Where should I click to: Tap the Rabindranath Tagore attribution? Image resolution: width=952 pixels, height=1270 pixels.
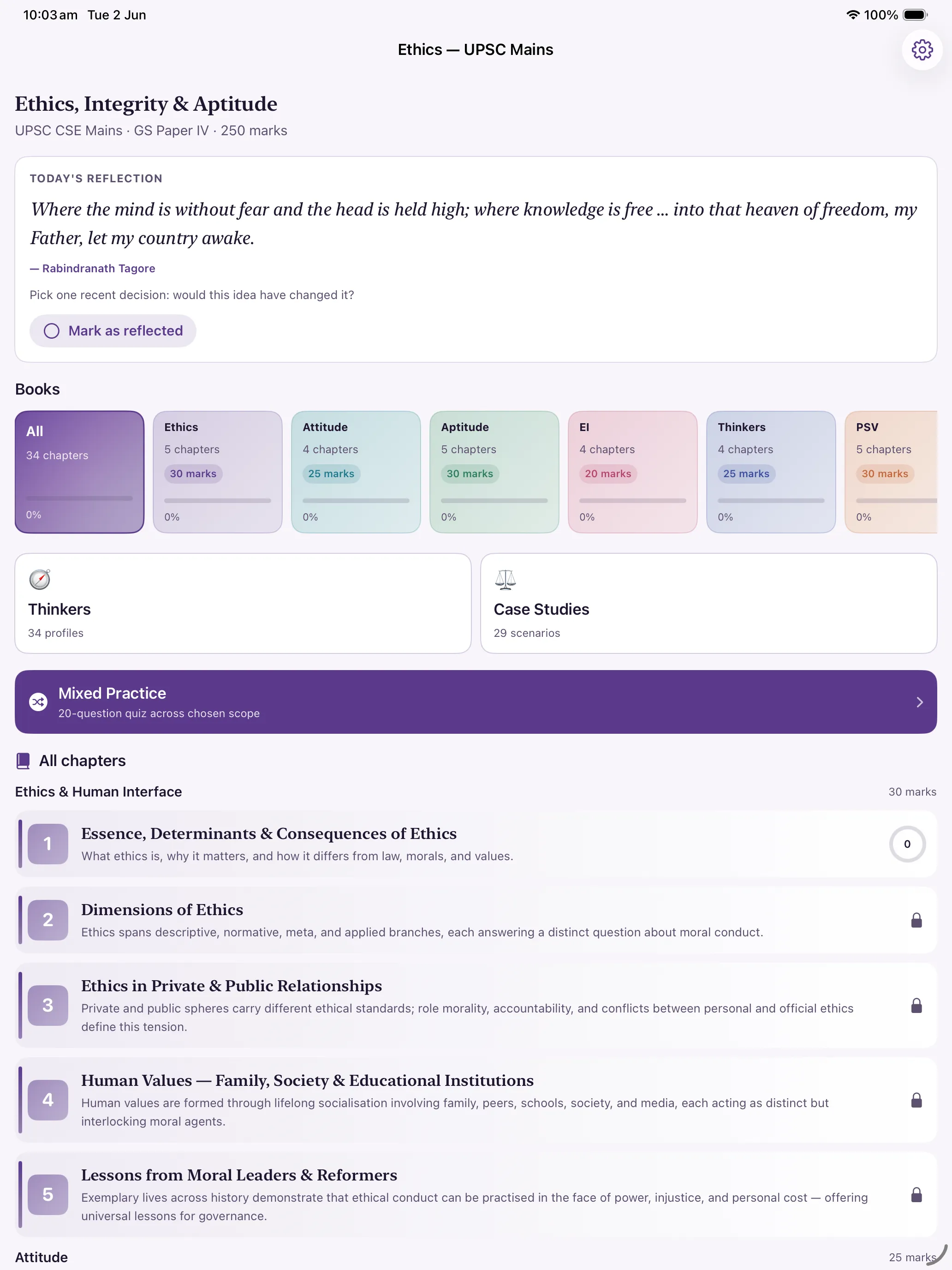coord(92,268)
